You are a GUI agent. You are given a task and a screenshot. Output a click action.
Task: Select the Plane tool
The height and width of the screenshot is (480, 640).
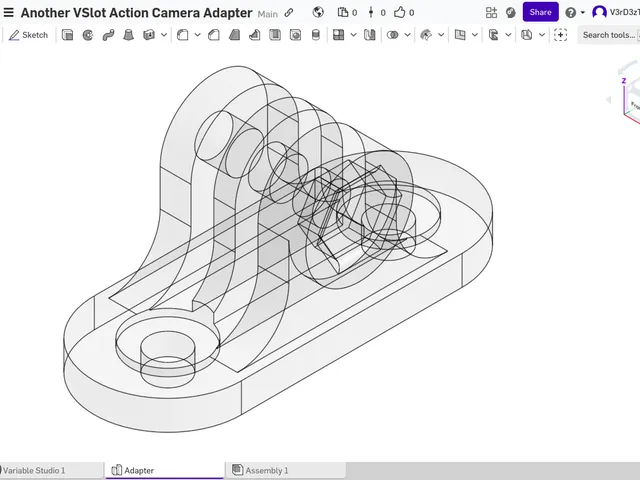tap(460, 35)
